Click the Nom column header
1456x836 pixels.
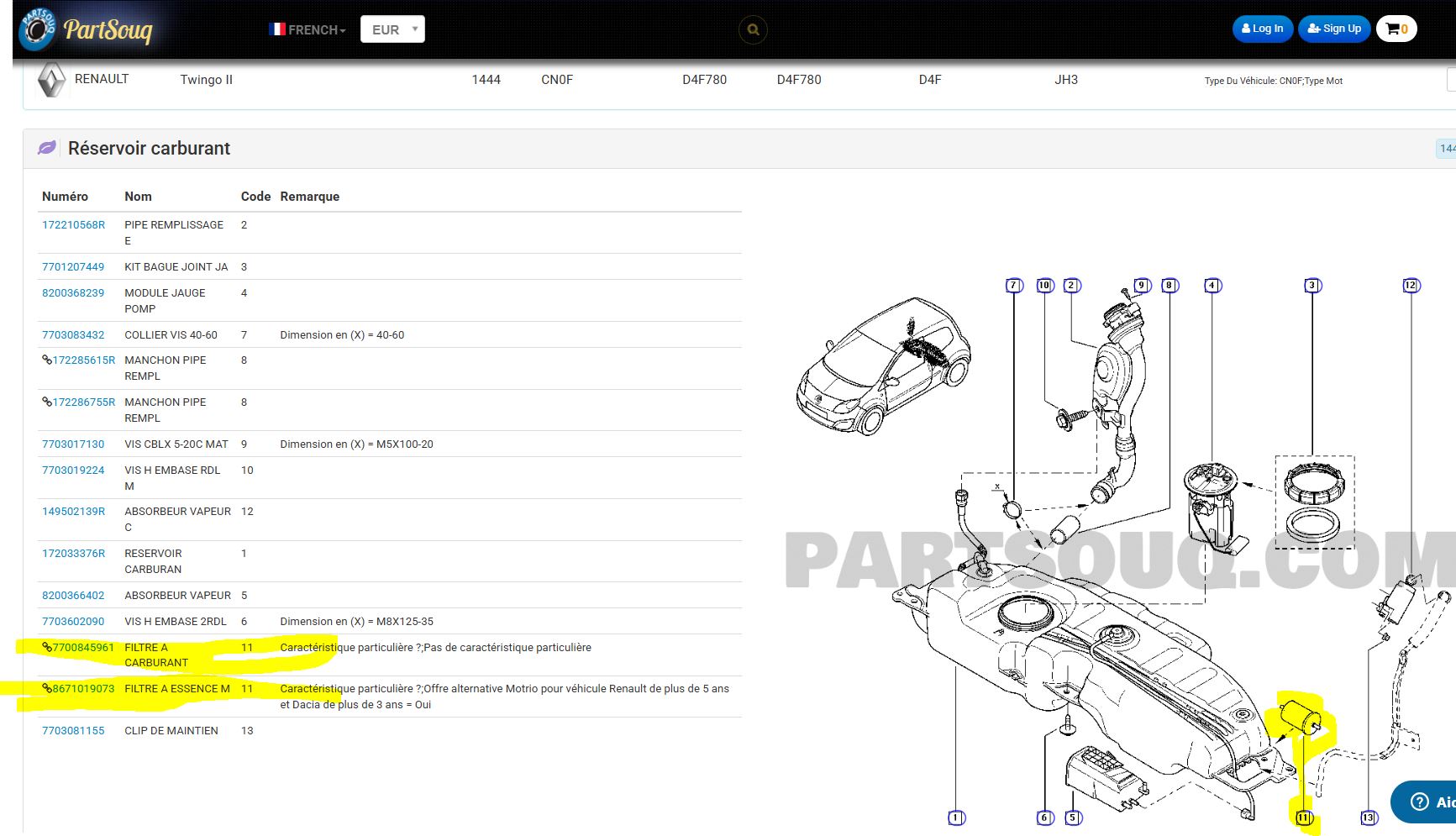[139, 197]
